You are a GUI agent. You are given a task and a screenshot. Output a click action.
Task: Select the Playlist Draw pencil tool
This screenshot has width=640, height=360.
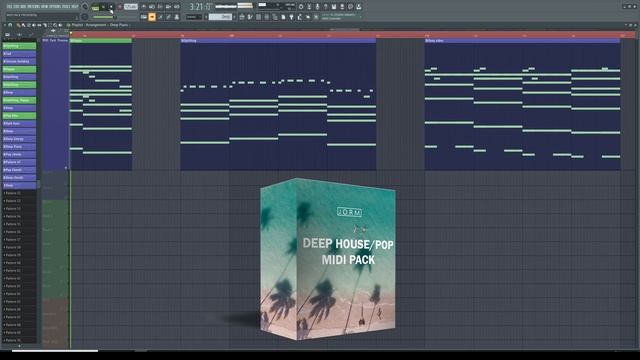(18, 25)
